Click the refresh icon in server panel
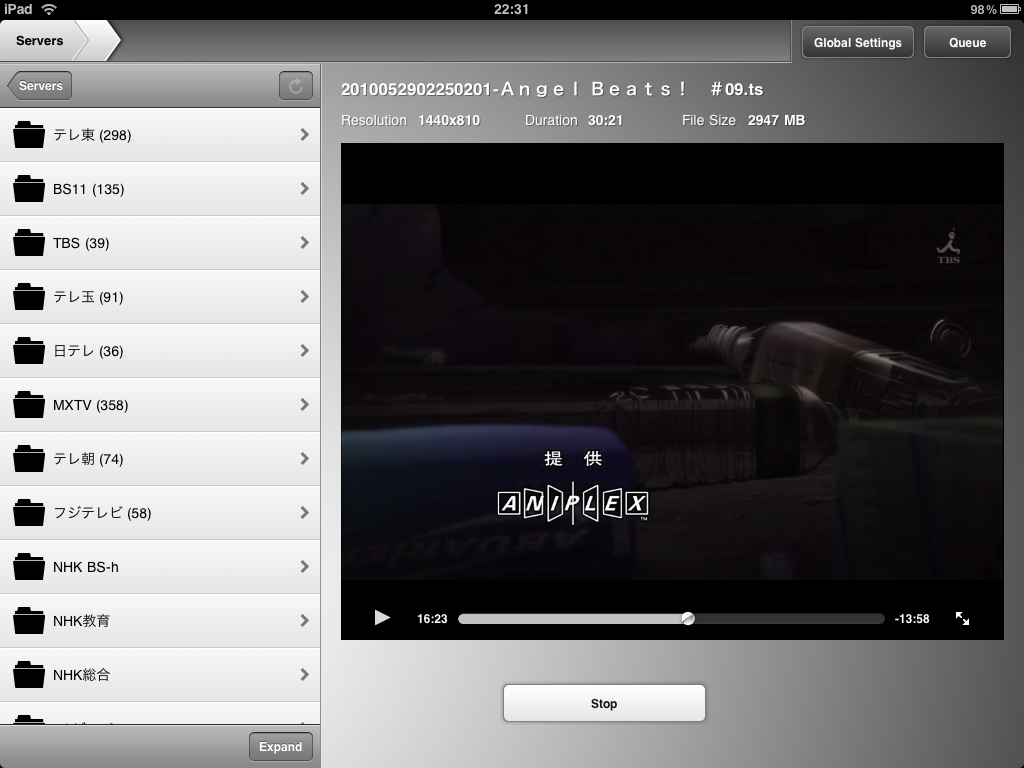This screenshot has width=1024, height=768. coord(295,86)
